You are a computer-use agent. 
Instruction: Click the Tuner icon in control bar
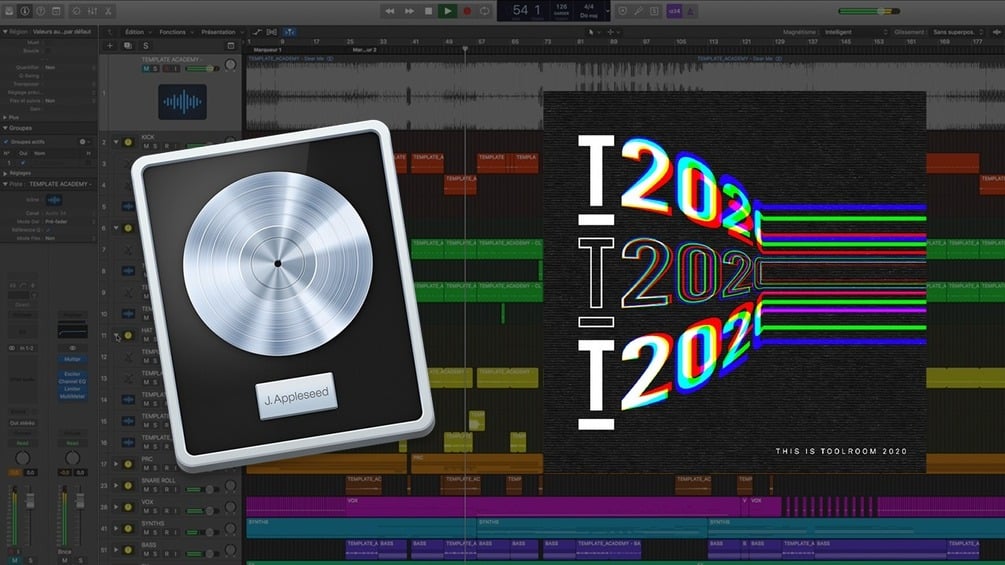point(638,11)
